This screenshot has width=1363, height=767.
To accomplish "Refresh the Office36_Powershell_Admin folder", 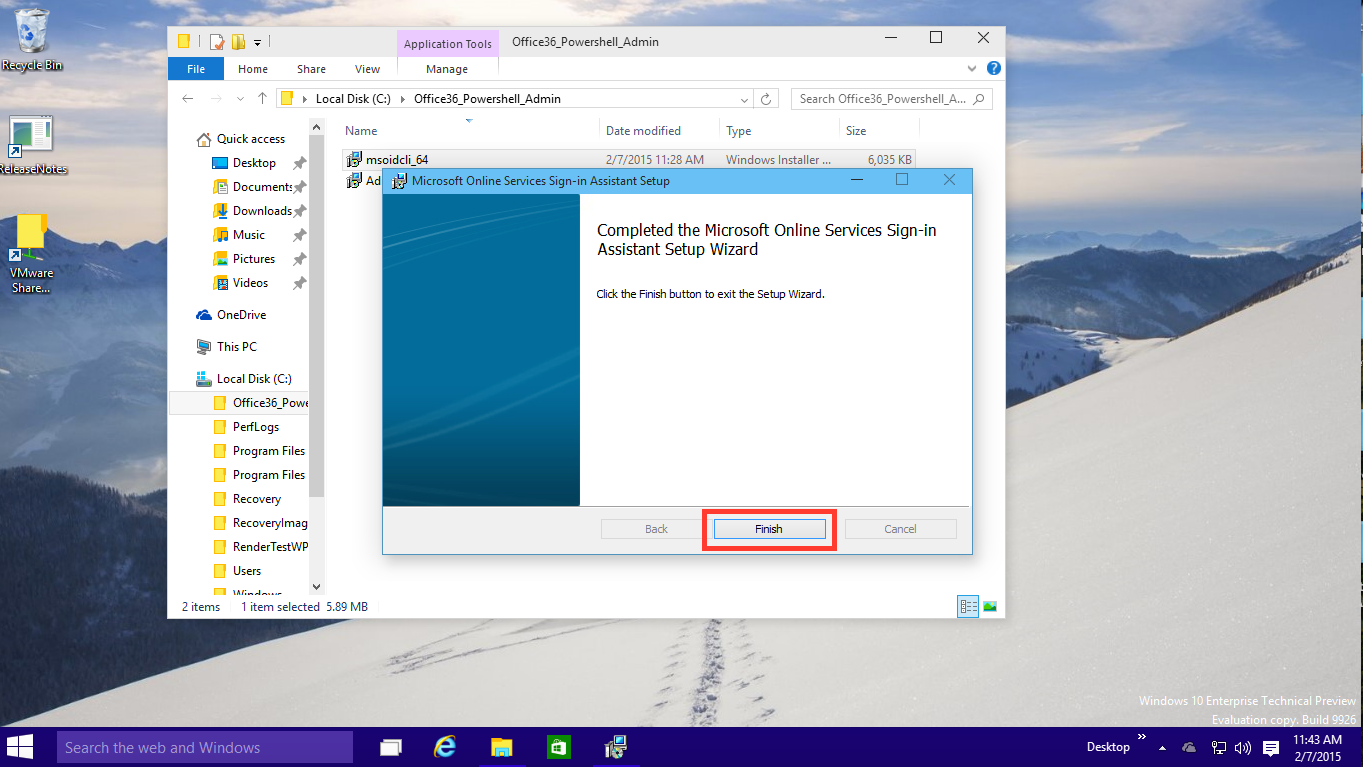I will (766, 99).
